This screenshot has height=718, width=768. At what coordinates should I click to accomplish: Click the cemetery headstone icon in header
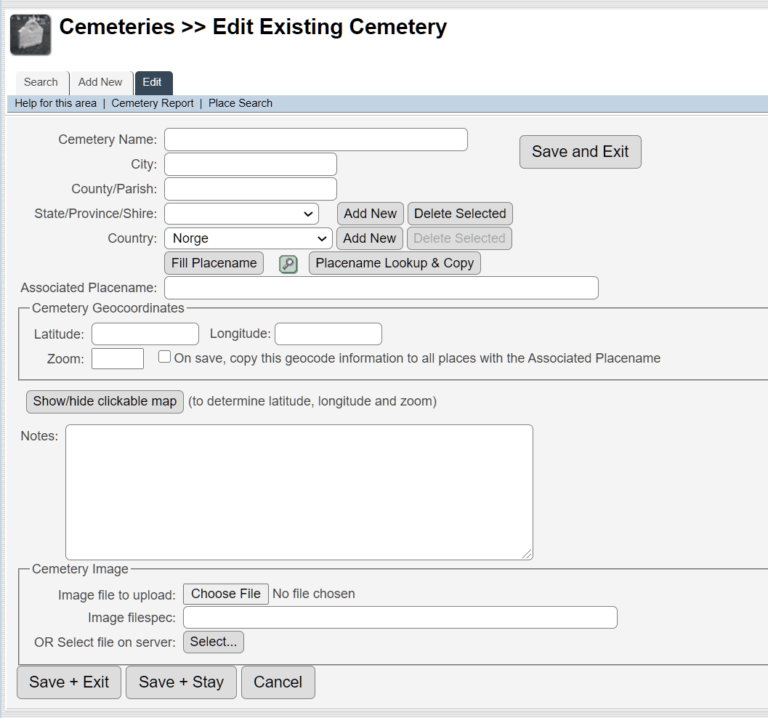(x=30, y=35)
